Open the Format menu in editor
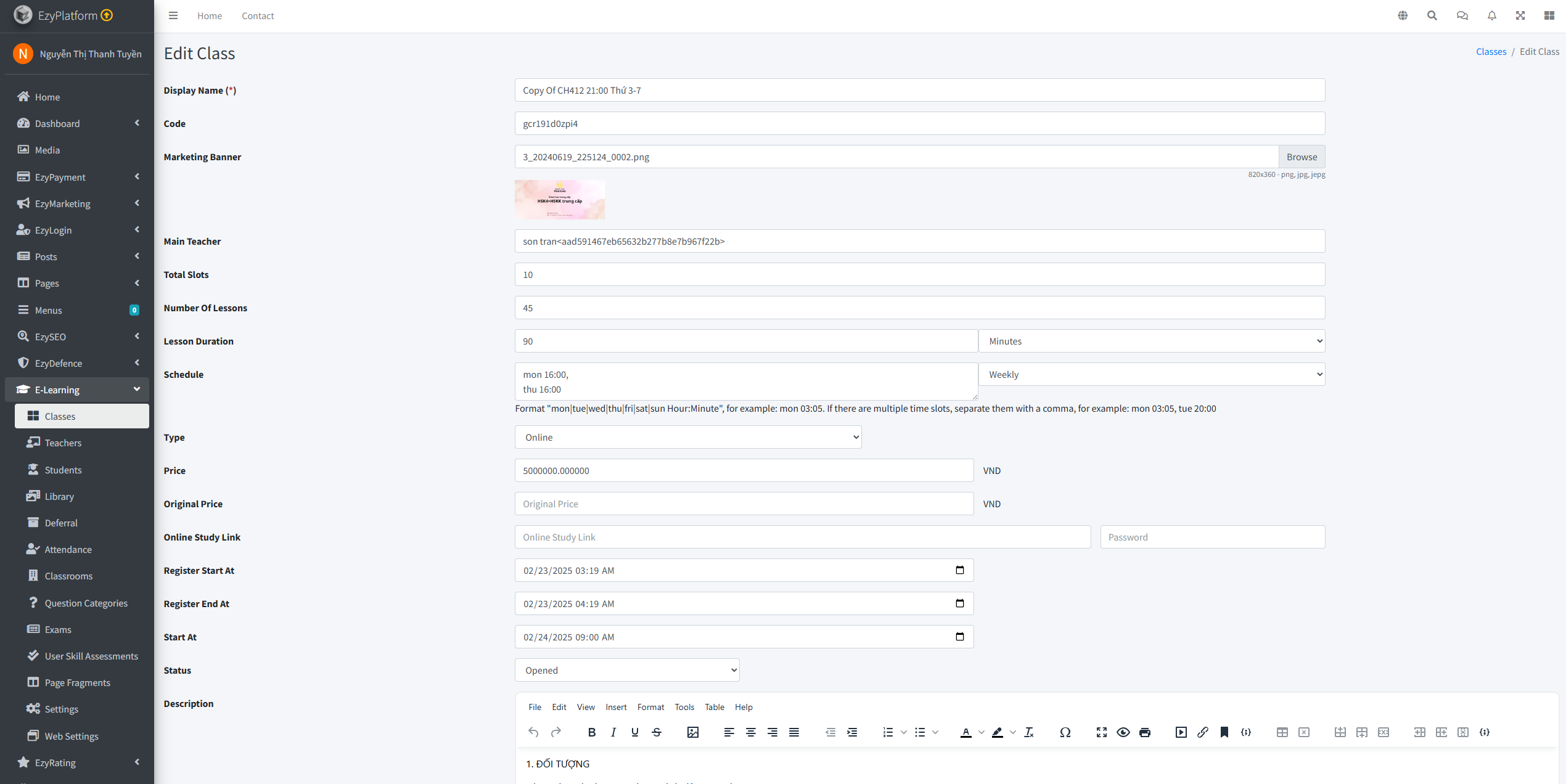1566x784 pixels. coord(650,707)
